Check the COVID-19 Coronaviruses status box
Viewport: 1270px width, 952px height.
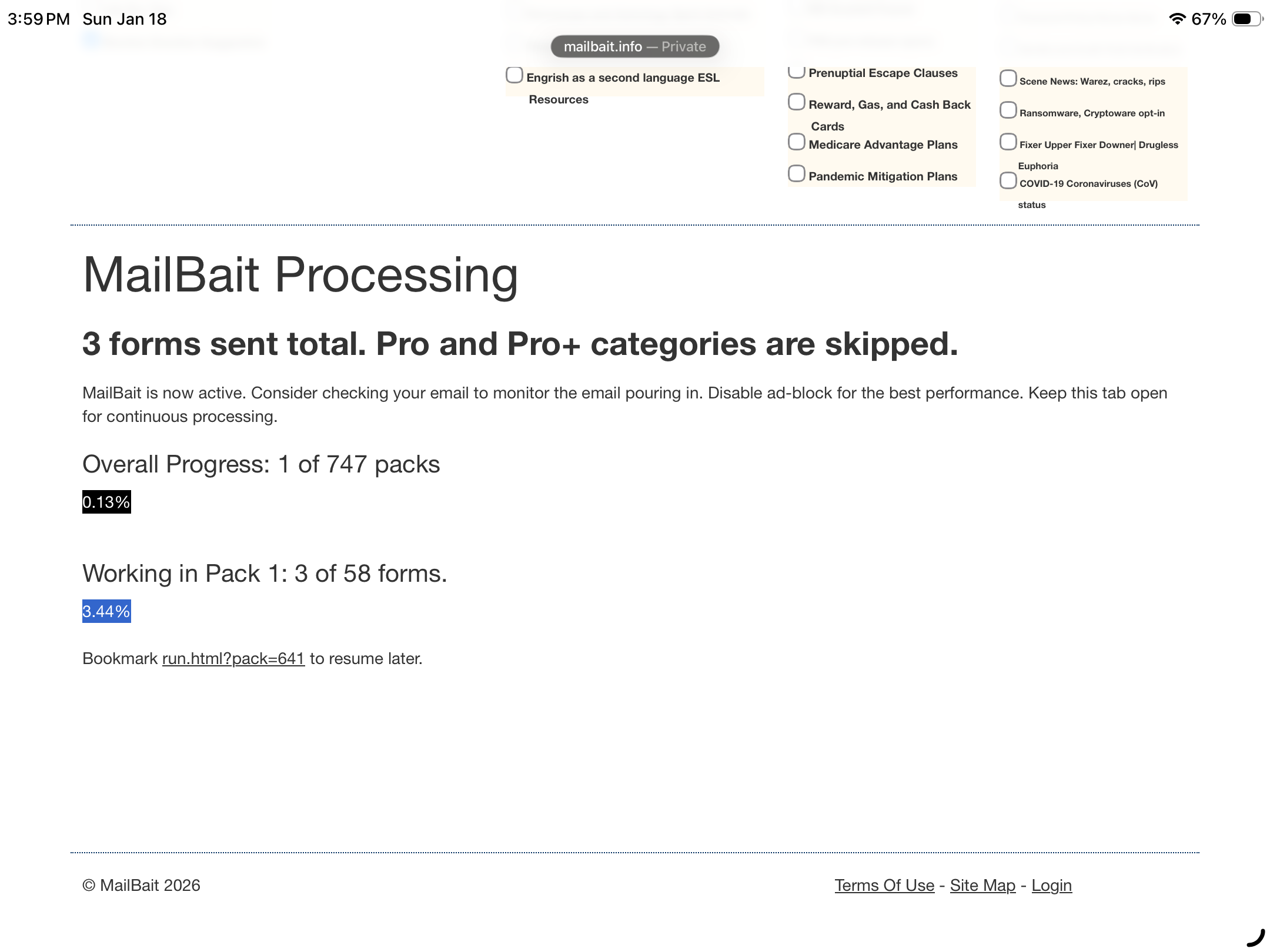click(x=1008, y=181)
